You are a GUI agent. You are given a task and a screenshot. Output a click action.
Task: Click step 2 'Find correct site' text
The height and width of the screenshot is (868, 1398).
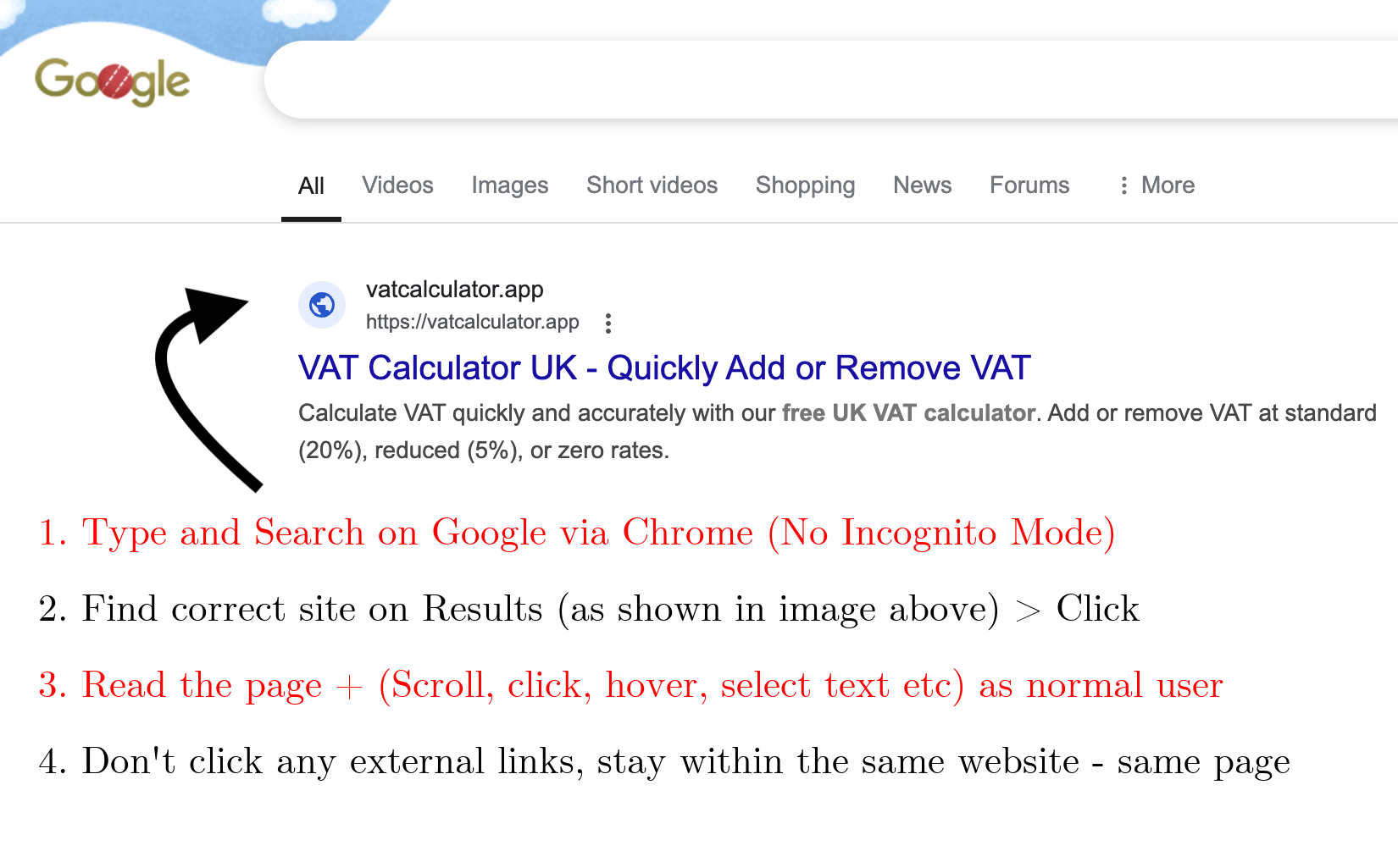pos(588,609)
